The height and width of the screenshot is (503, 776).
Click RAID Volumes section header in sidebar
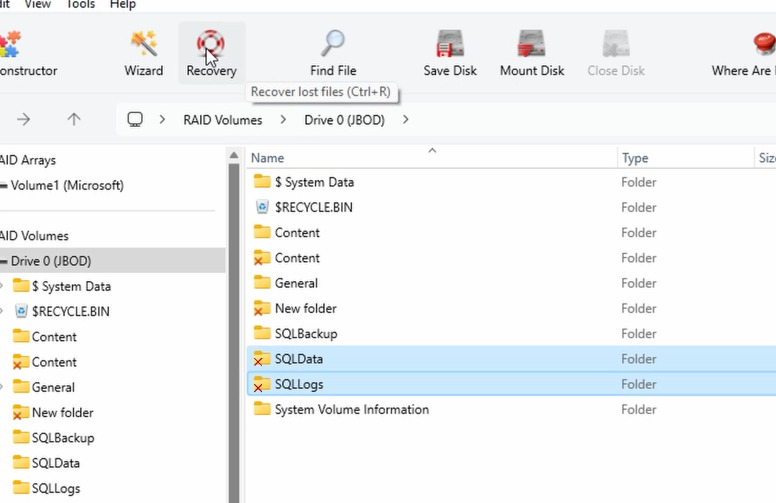point(34,236)
